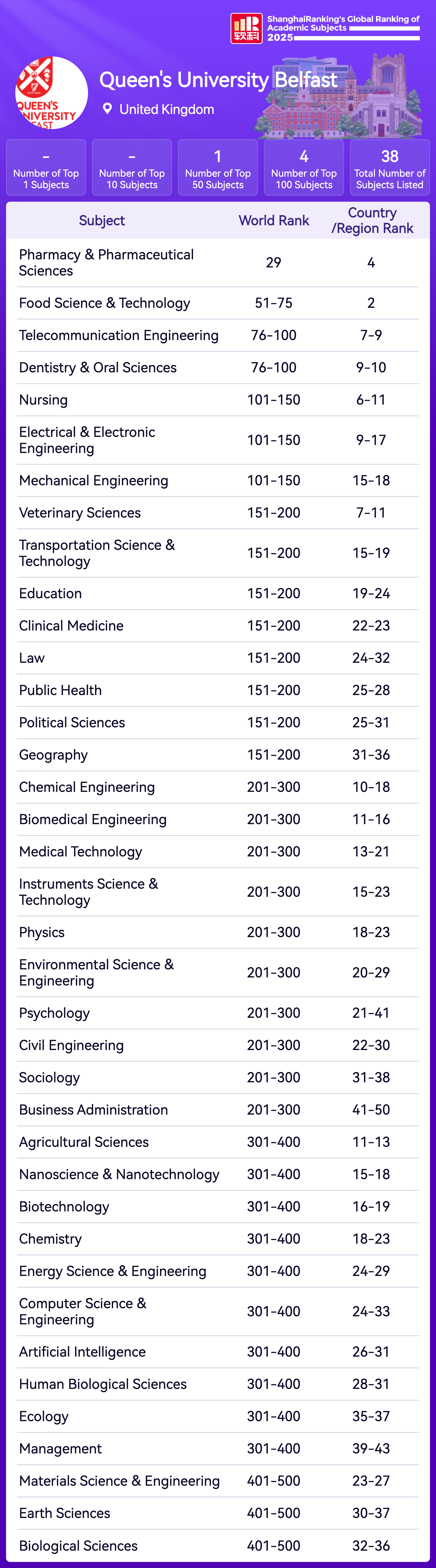Select the Number of Top 10 Subjects card
436x1568 pixels.
[132, 167]
